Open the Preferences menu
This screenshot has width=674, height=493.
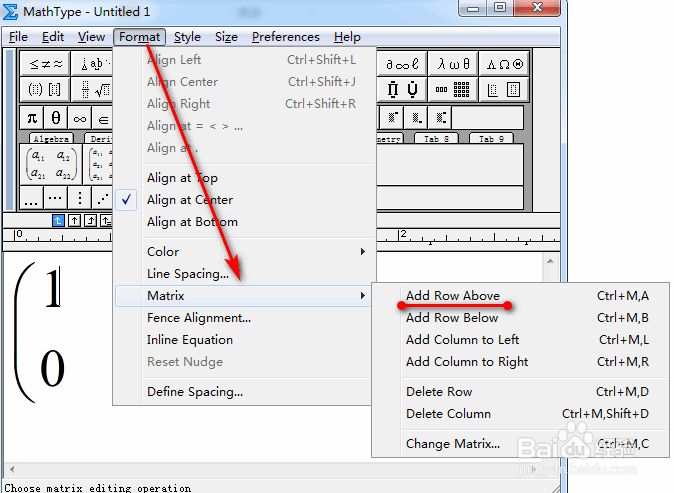[286, 37]
